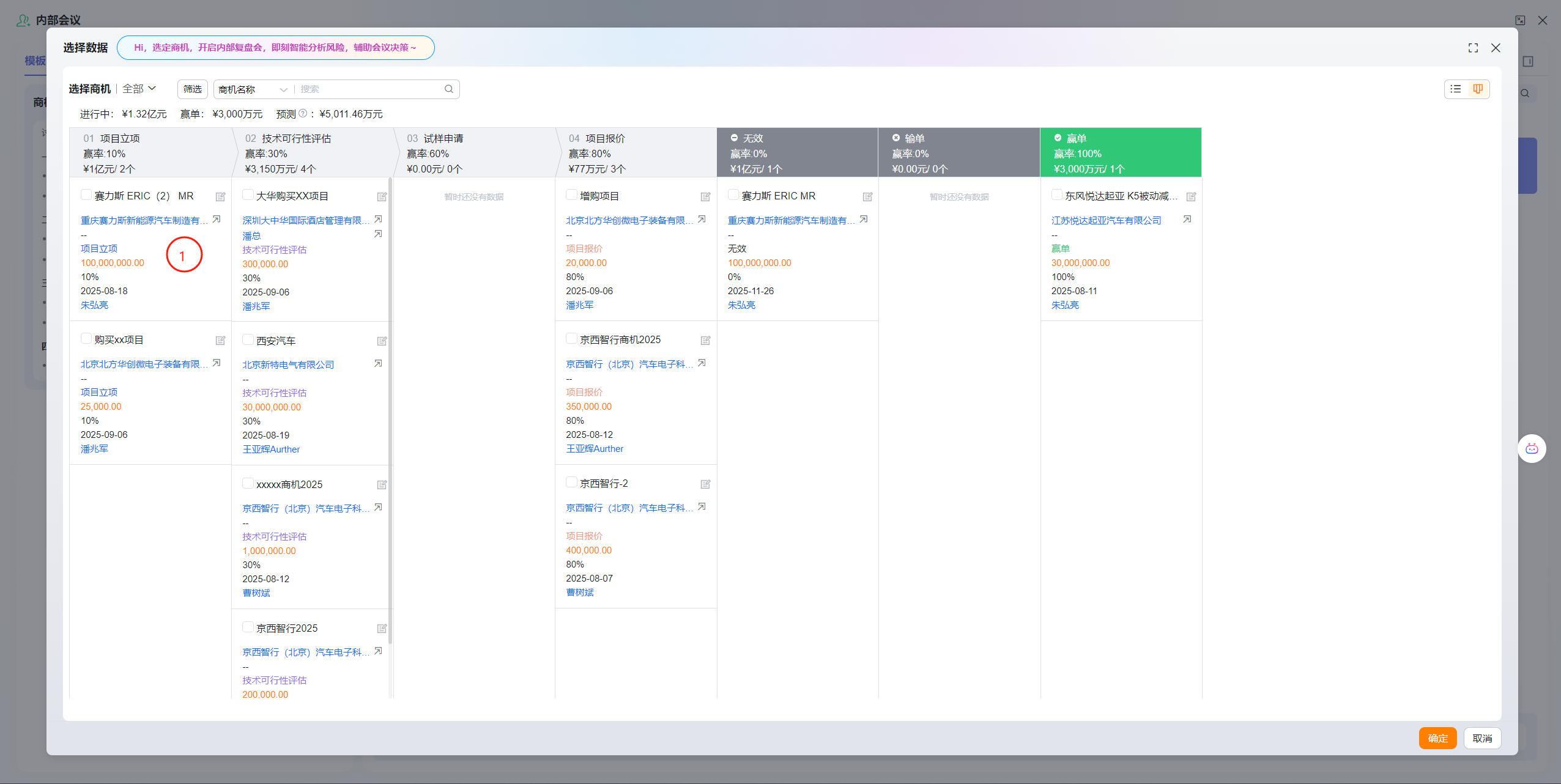The width and height of the screenshot is (1561, 784).
Task: Check the 西安汽车 opportunity checkbox
Action: (248, 339)
